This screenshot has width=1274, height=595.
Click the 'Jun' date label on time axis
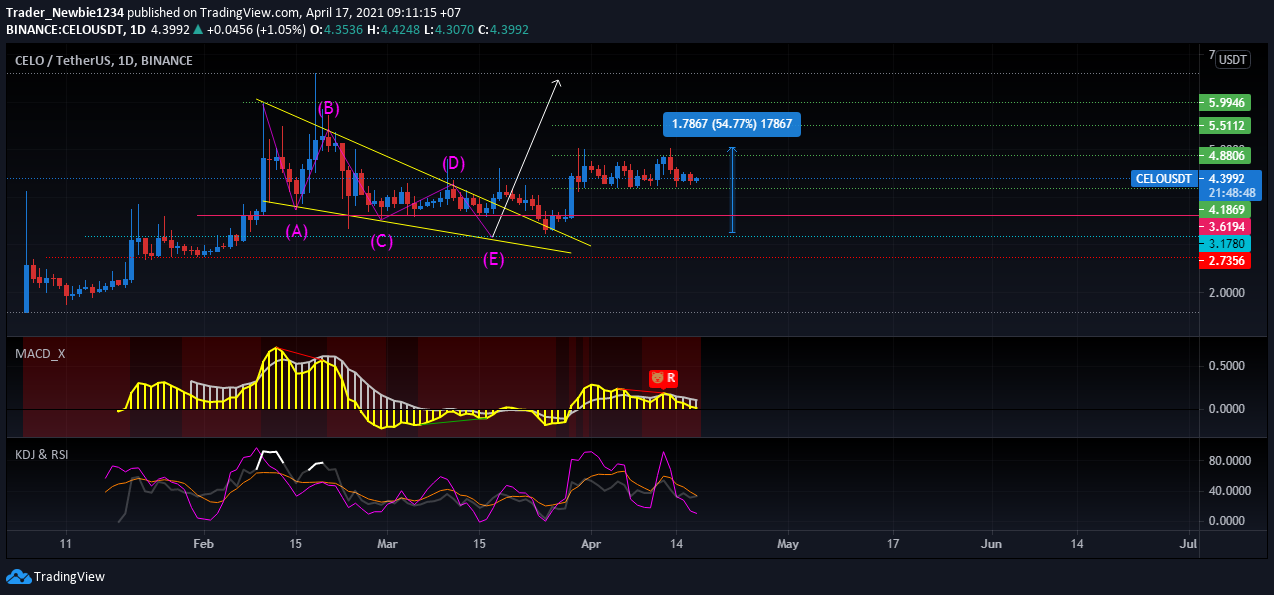pos(992,544)
